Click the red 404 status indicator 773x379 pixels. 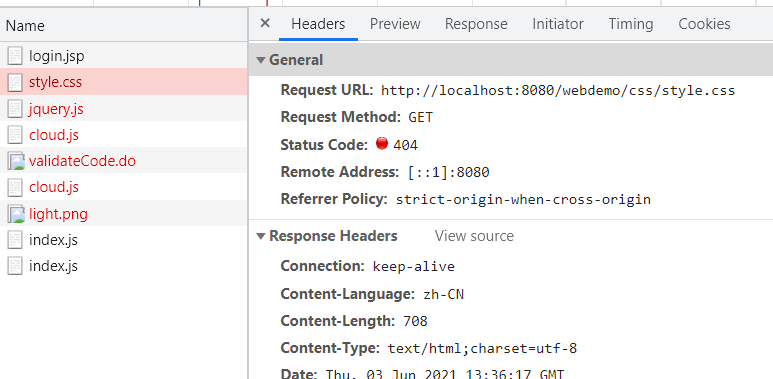[382, 144]
